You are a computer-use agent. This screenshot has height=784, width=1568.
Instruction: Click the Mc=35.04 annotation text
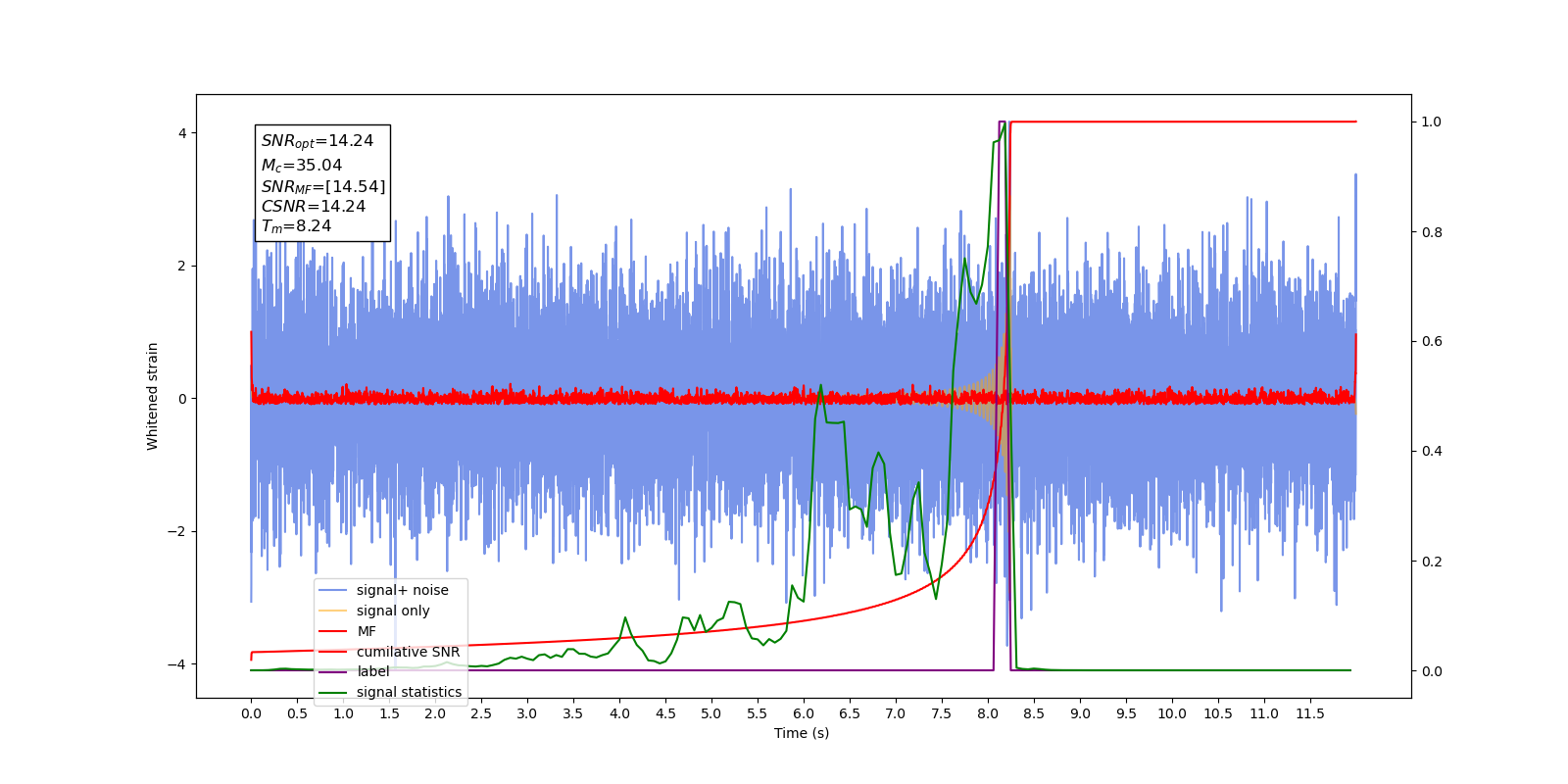click(302, 166)
